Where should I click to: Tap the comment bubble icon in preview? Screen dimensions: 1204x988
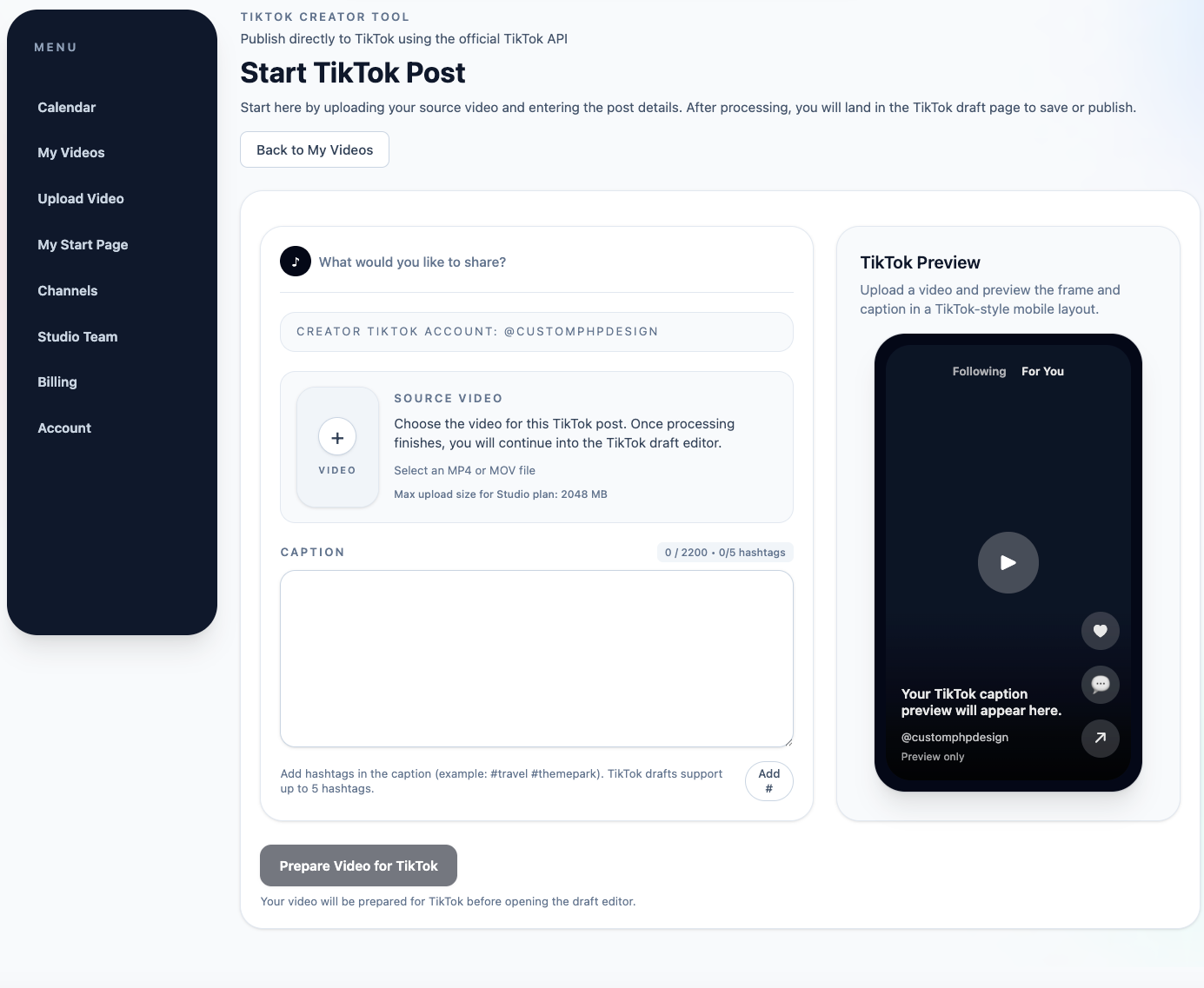(1101, 684)
